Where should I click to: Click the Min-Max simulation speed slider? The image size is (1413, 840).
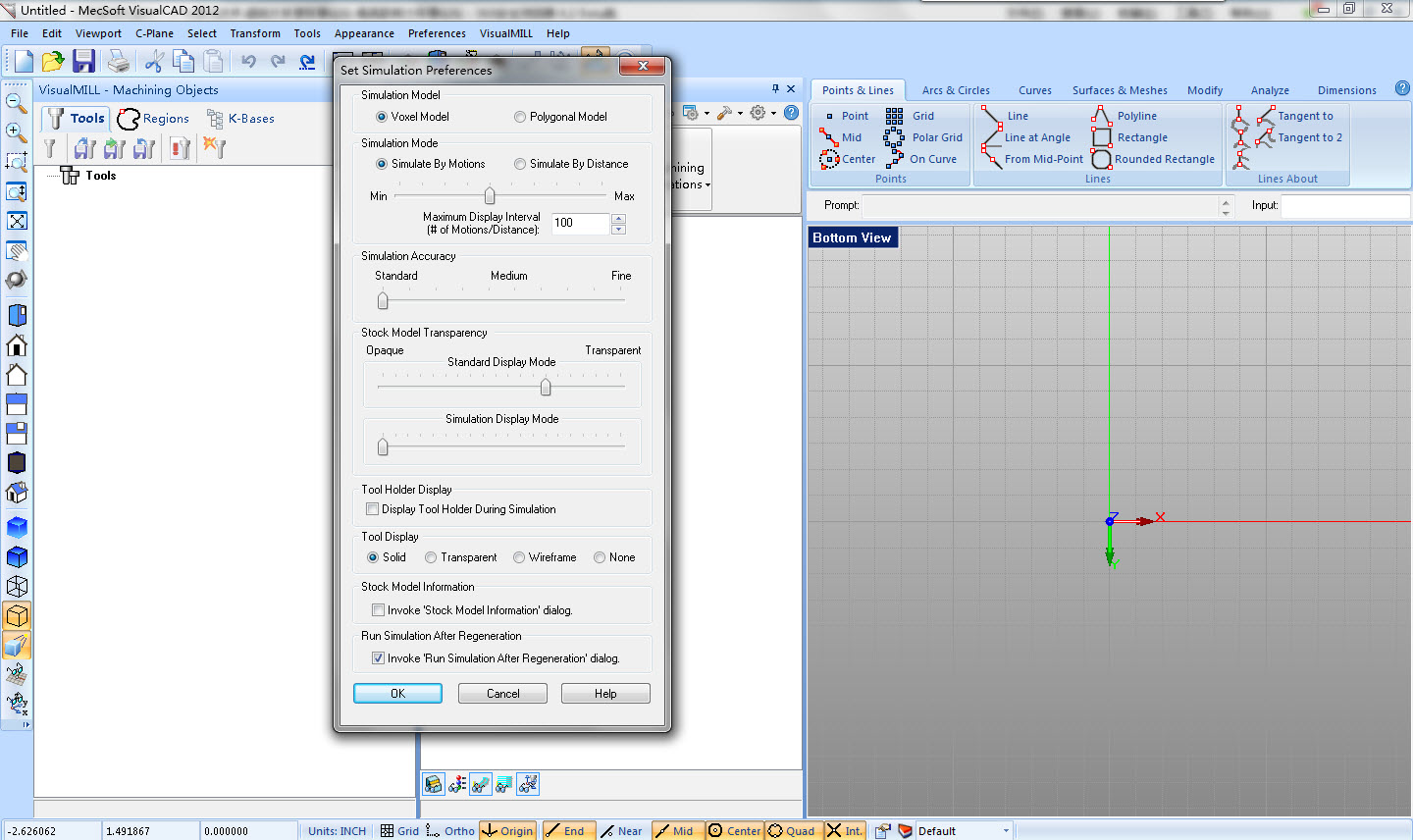point(490,195)
